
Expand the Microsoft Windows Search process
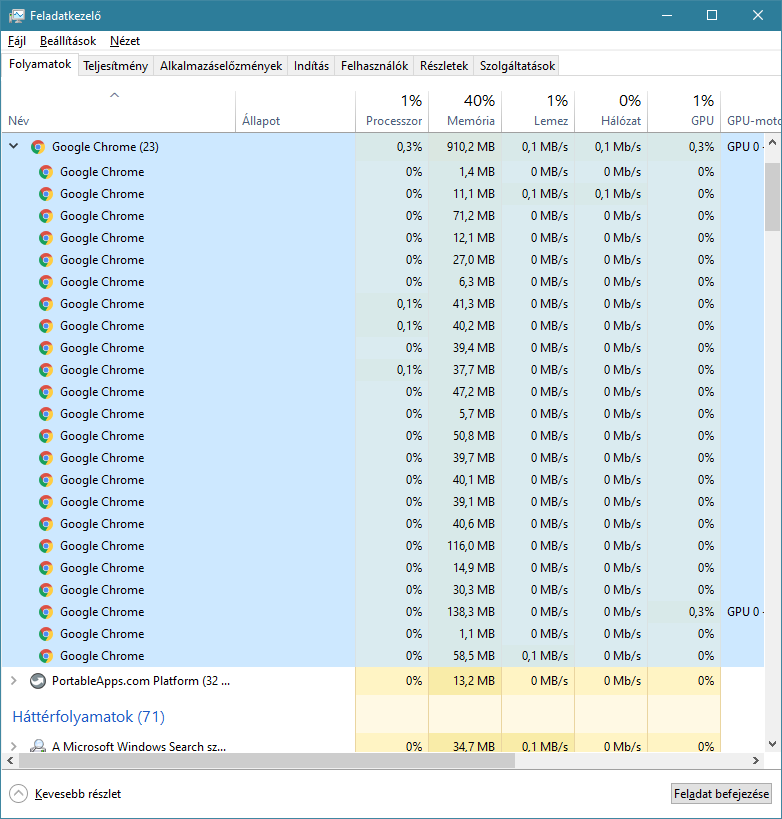pyautogui.click(x=14, y=746)
